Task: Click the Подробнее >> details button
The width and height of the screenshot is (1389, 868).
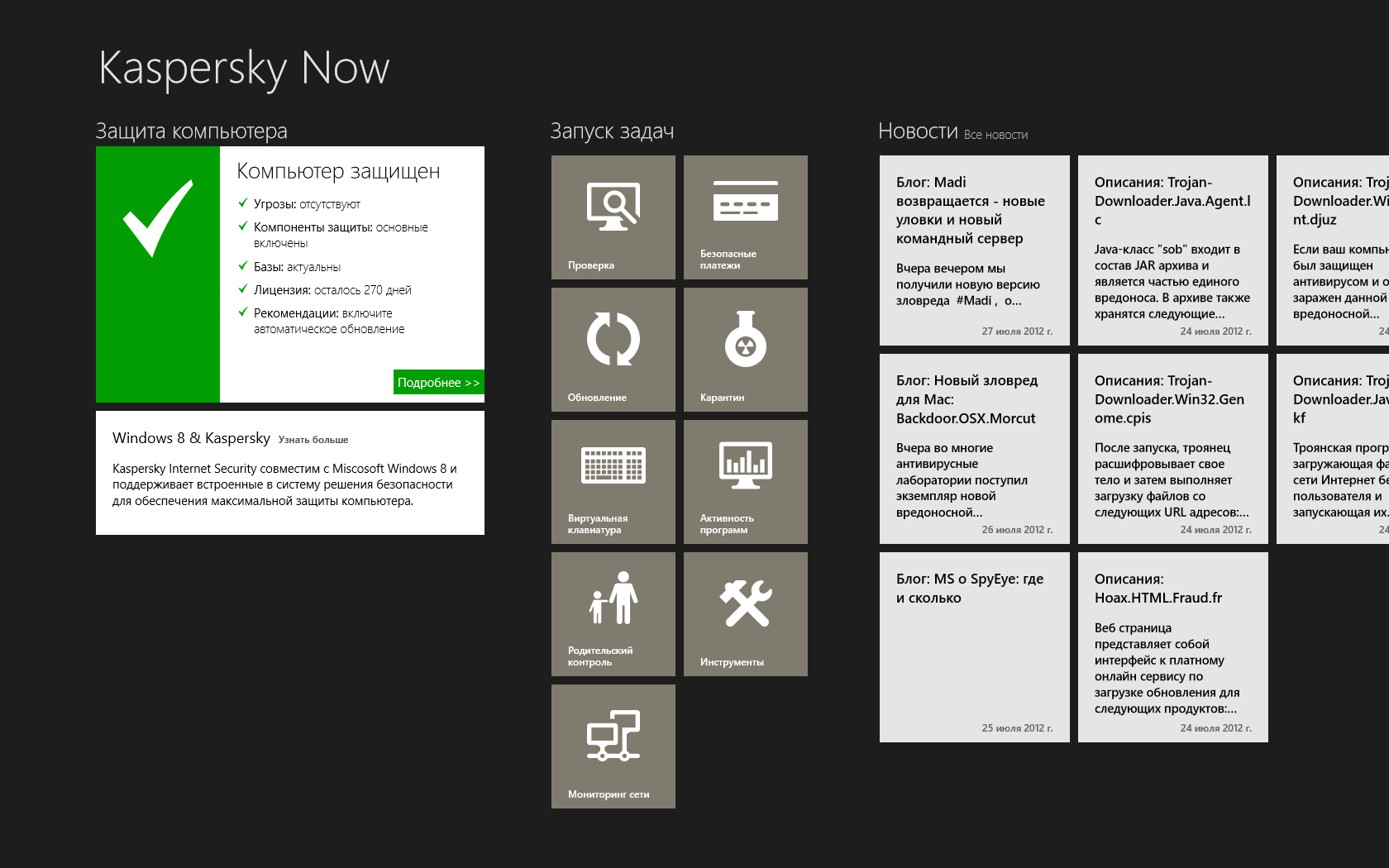Action: click(x=438, y=382)
